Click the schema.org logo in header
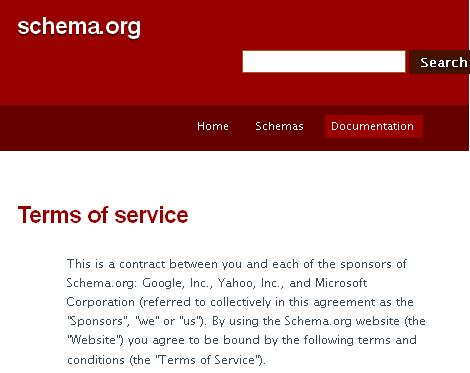This screenshot has width=470, height=373. click(79, 27)
